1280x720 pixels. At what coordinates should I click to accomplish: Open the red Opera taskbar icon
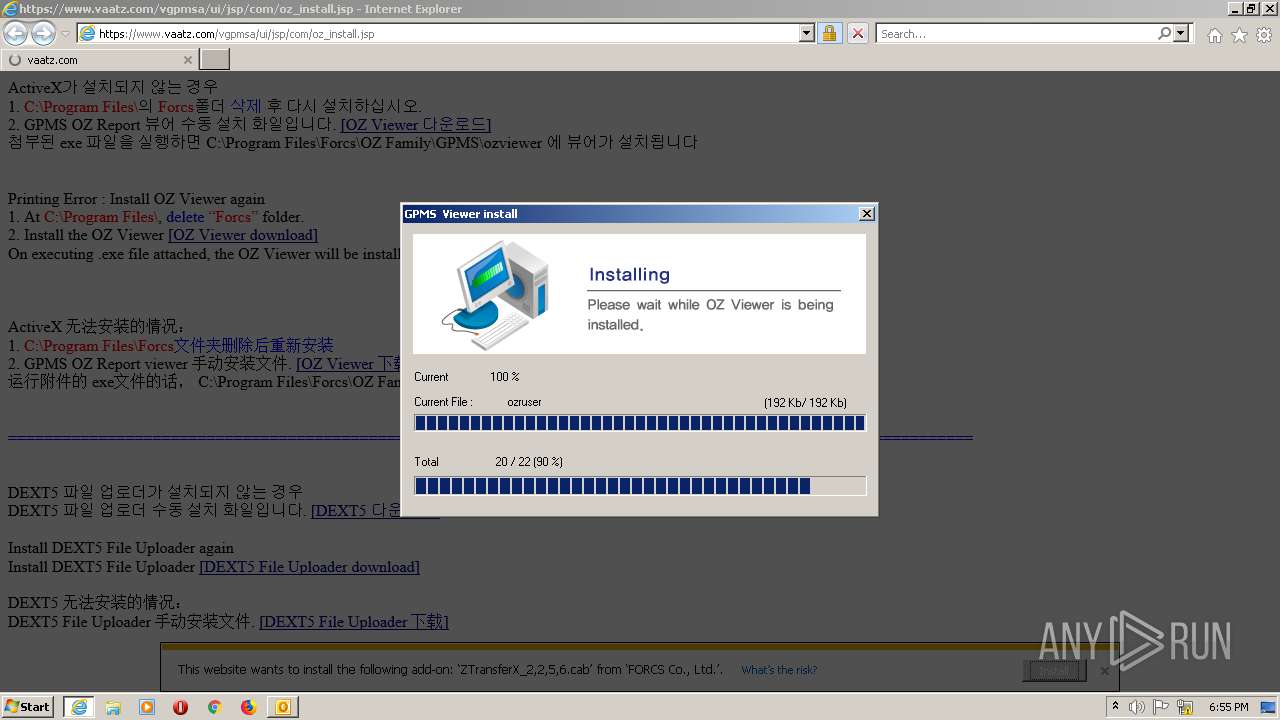coord(181,707)
